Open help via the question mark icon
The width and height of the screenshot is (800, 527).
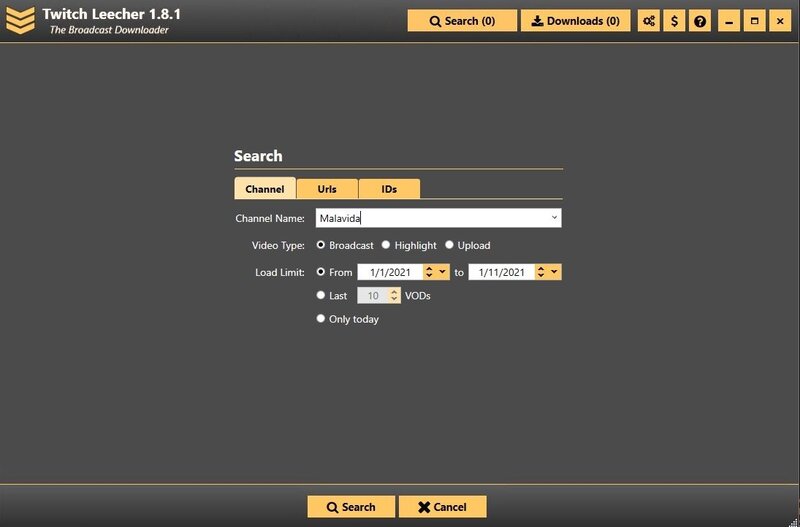tap(699, 21)
